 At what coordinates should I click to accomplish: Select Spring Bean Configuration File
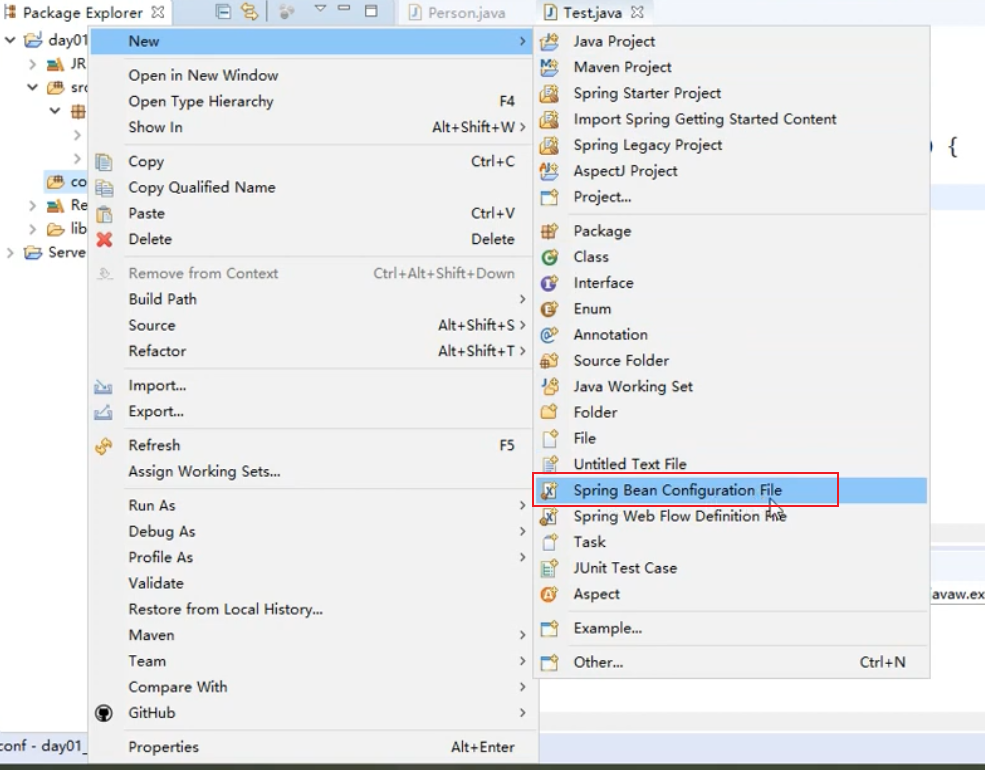pos(731,491)
